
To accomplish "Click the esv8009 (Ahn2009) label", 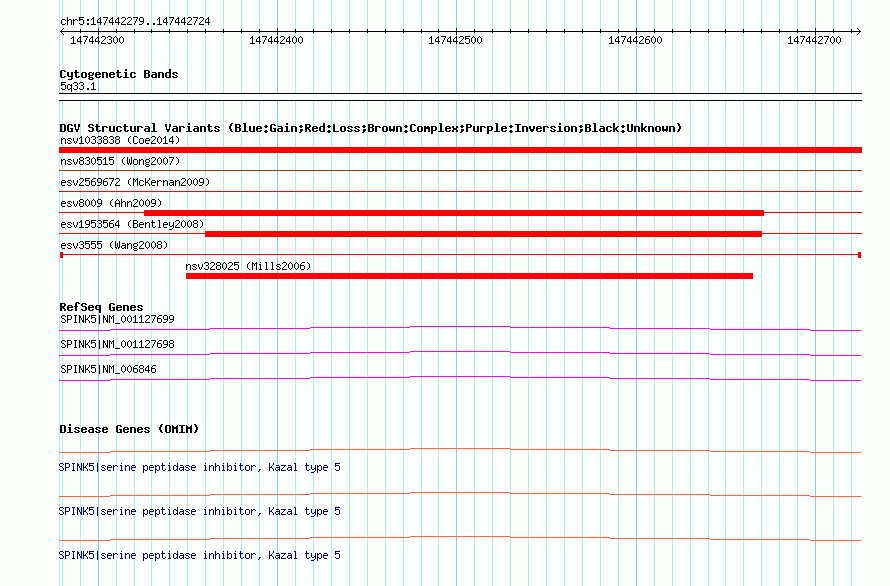I will point(111,203).
